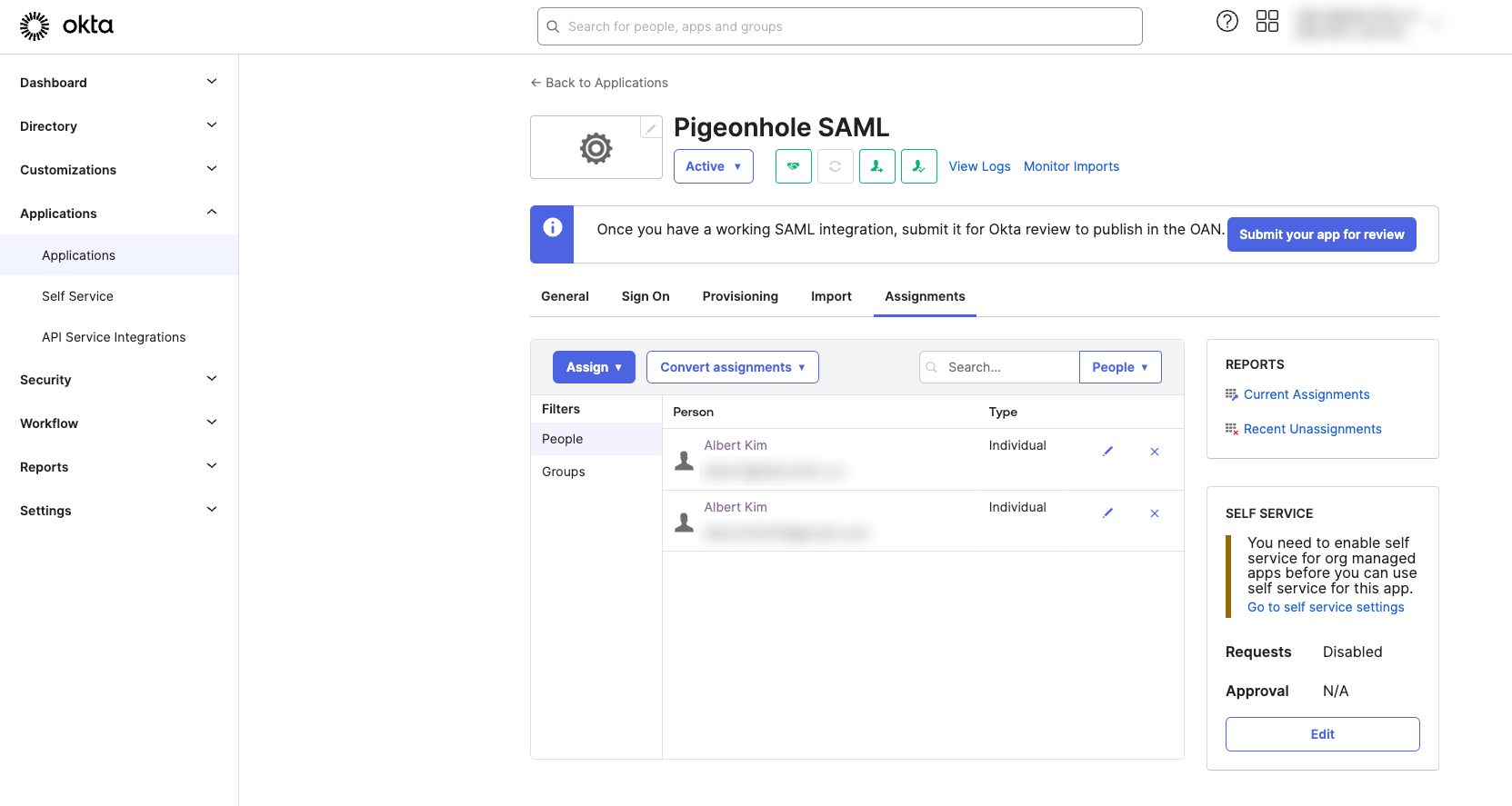The width and height of the screenshot is (1512, 806).
Task: Remove the second Albert Kim assignment
Action: click(1155, 513)
